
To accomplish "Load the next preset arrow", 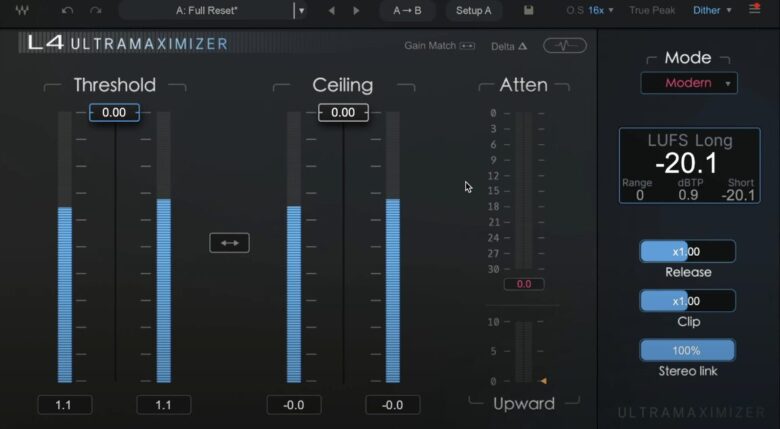I will tap(357, 10).
